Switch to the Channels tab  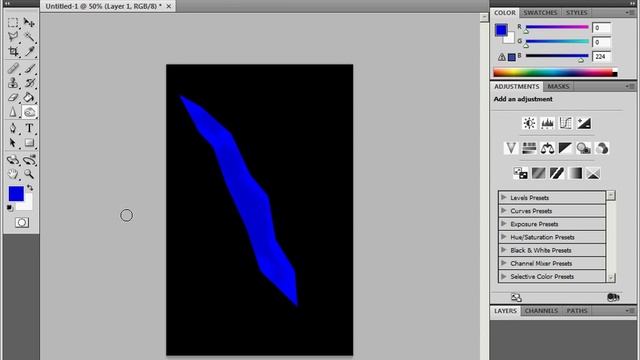pyautogui.click(x=541, y=311)
